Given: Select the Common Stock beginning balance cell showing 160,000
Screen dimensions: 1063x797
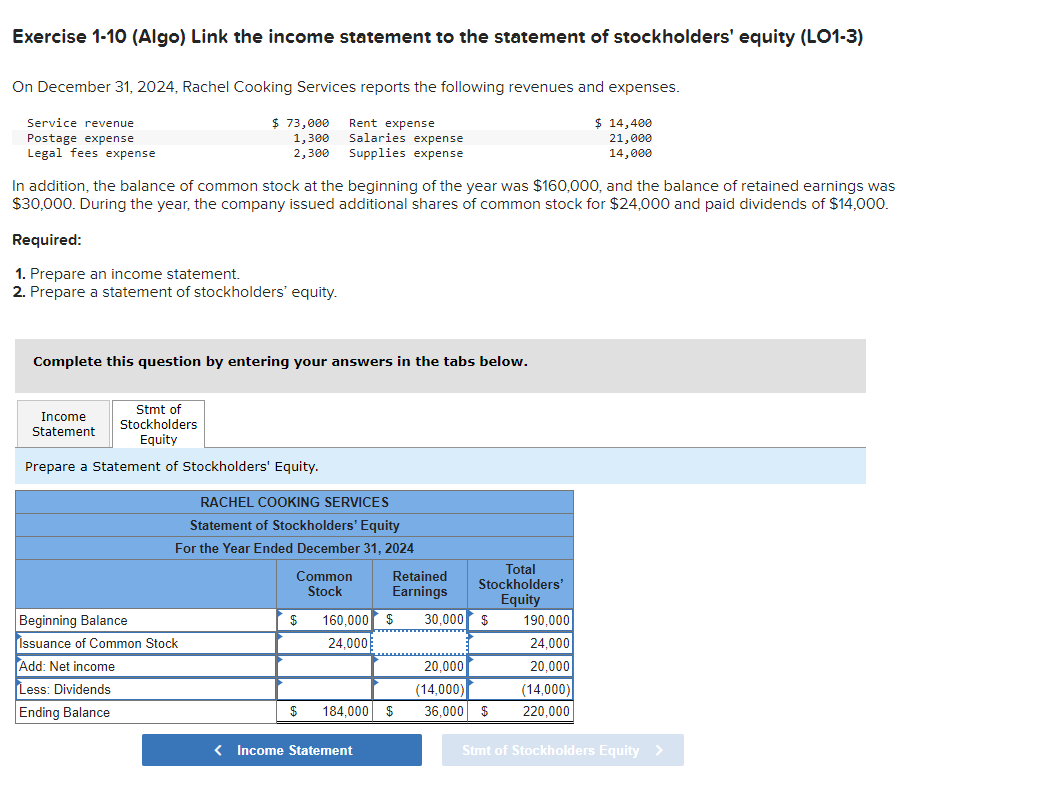Looking at the screenshot, I should click(x=324, y=620).
